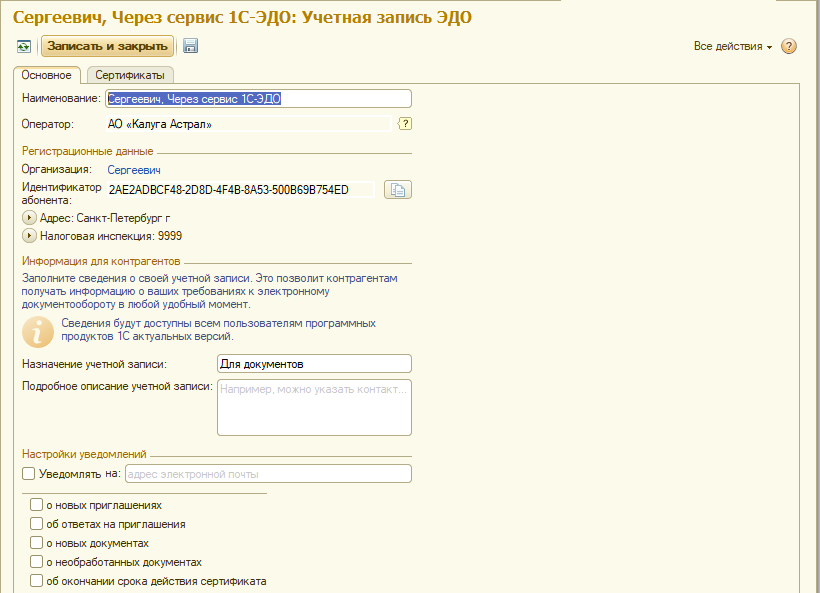820x593 pixels.
Task: Open help with the question mark icon
Action: click(789, 47)
